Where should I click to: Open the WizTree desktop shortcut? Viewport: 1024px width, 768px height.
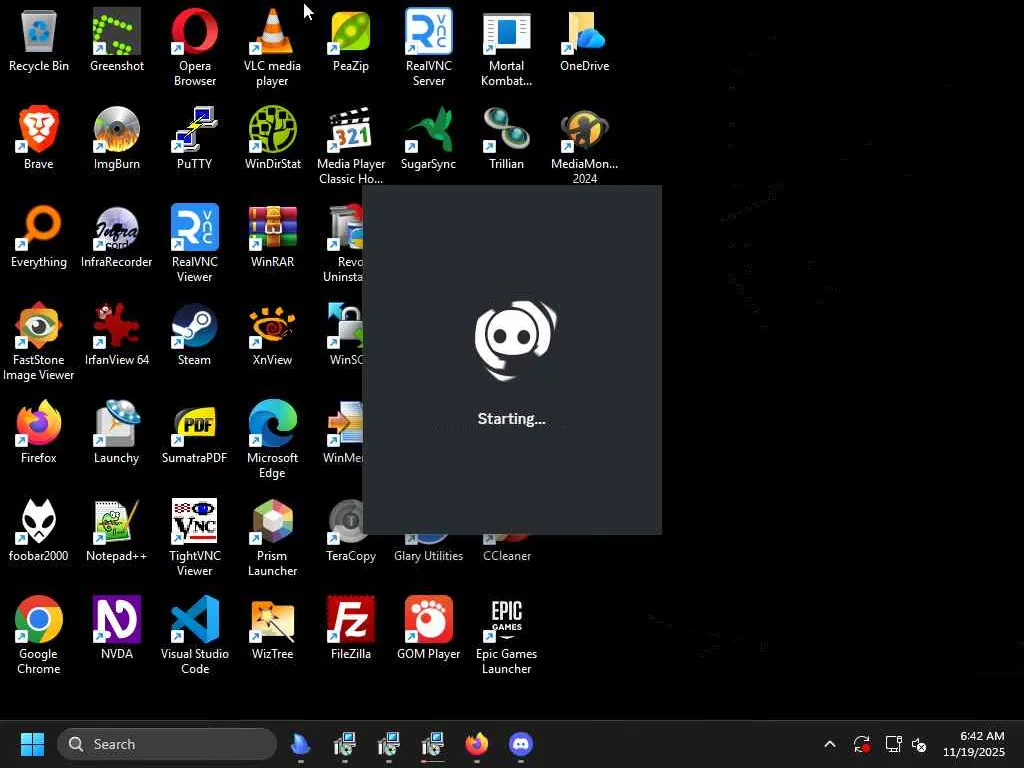[x=272, y=628]
